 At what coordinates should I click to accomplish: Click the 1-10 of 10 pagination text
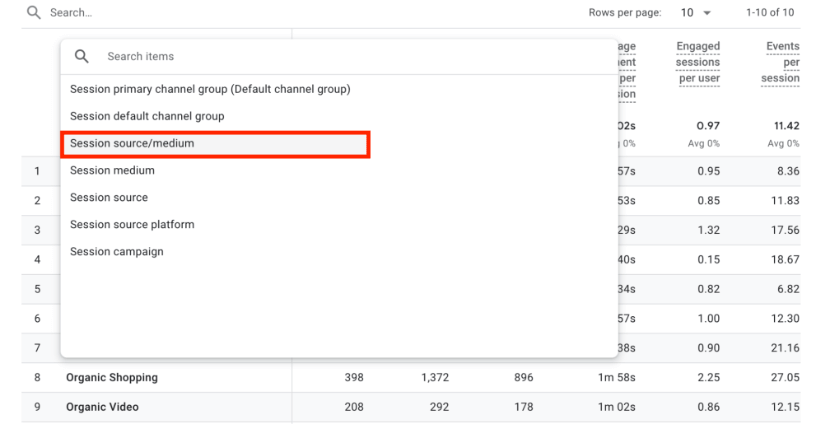click(770, 13)
